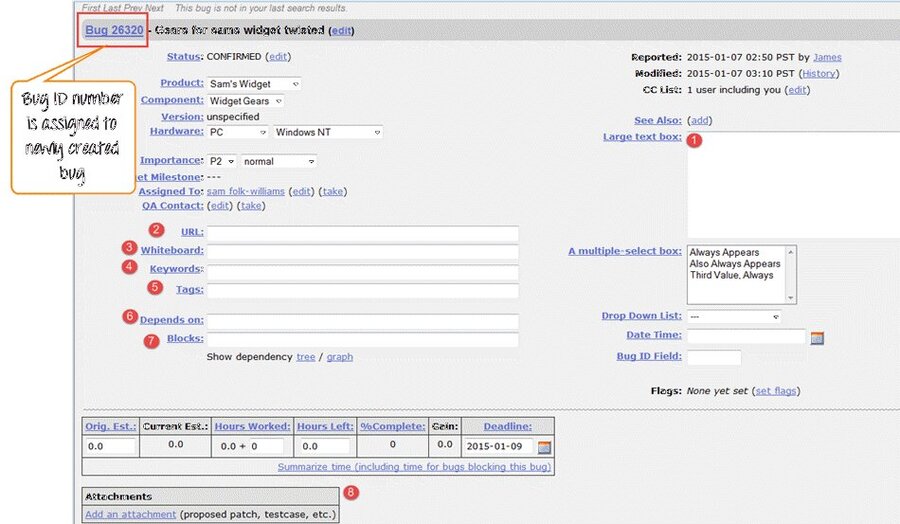Click the Deadline column header link
900x524 pixels.
[x=507, y=426]
